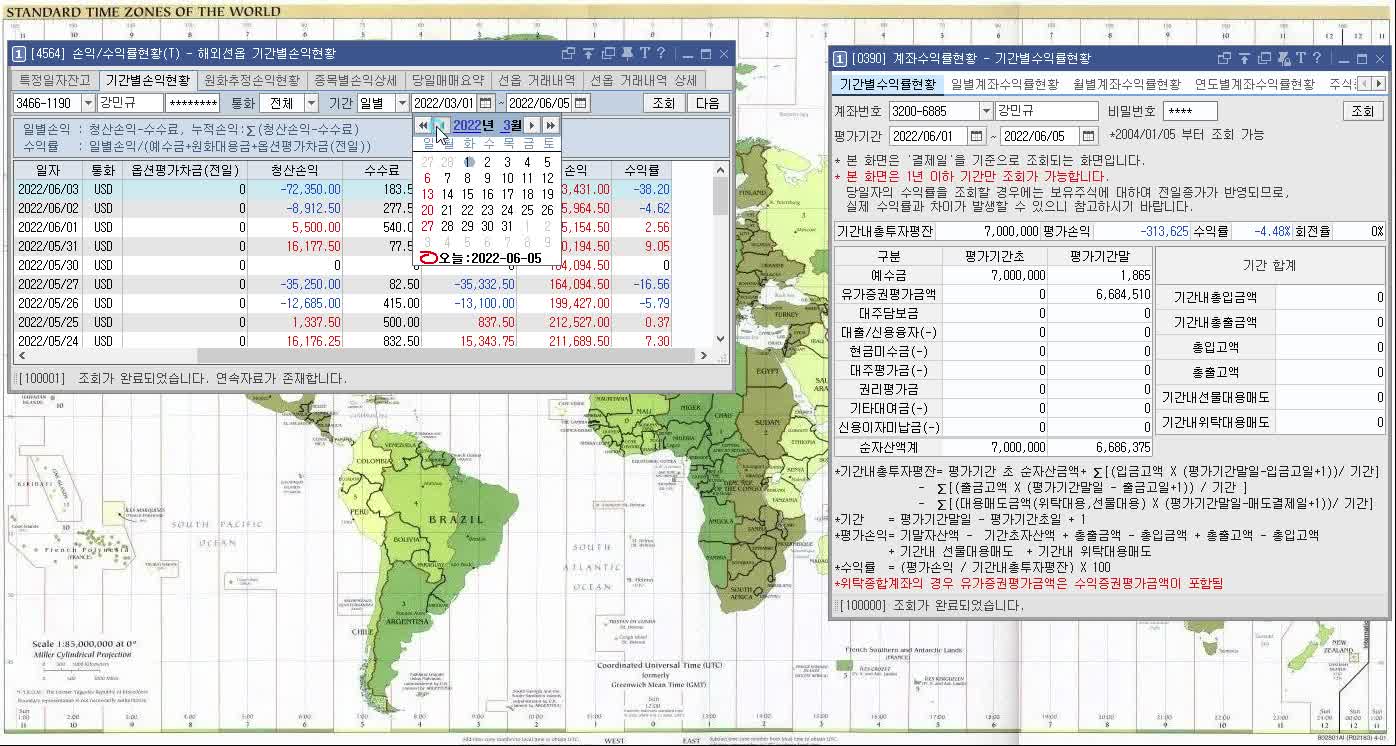1396x746 pixels.
Task: Click horizontal scrollbar right arrow in window 4564
Action: (705, 356)
